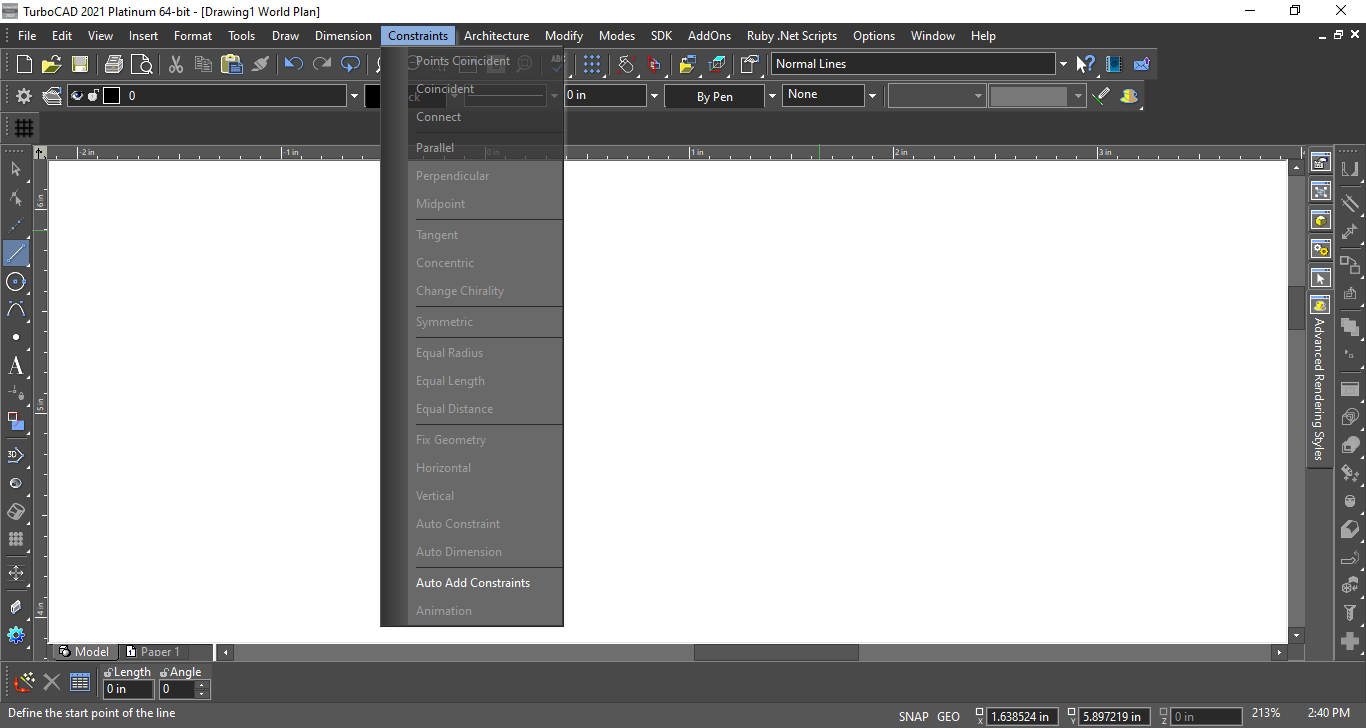Open the AddOns menu
The width and height of the screenshot is (1366, 728).
tap(709, 36)
